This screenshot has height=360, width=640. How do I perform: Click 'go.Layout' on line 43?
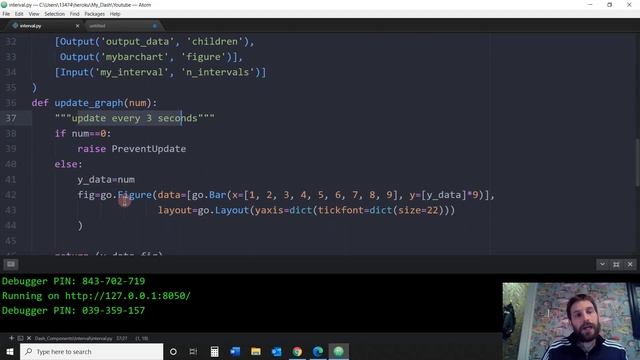click(223, 210)
